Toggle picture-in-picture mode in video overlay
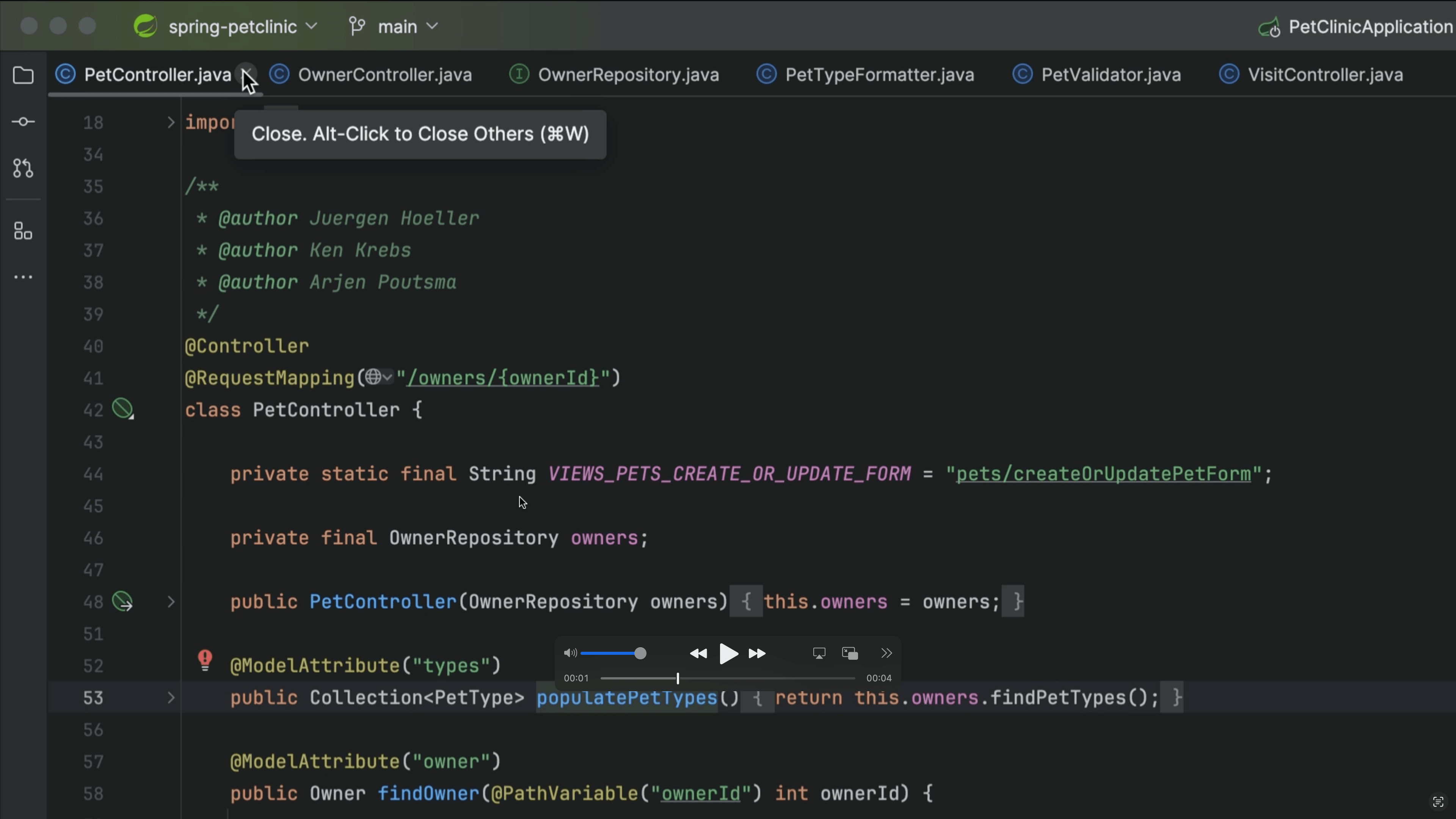Image resolution: width=1456 pixels, height=819 pixels. pyautogui.click(x=849, y=653)
